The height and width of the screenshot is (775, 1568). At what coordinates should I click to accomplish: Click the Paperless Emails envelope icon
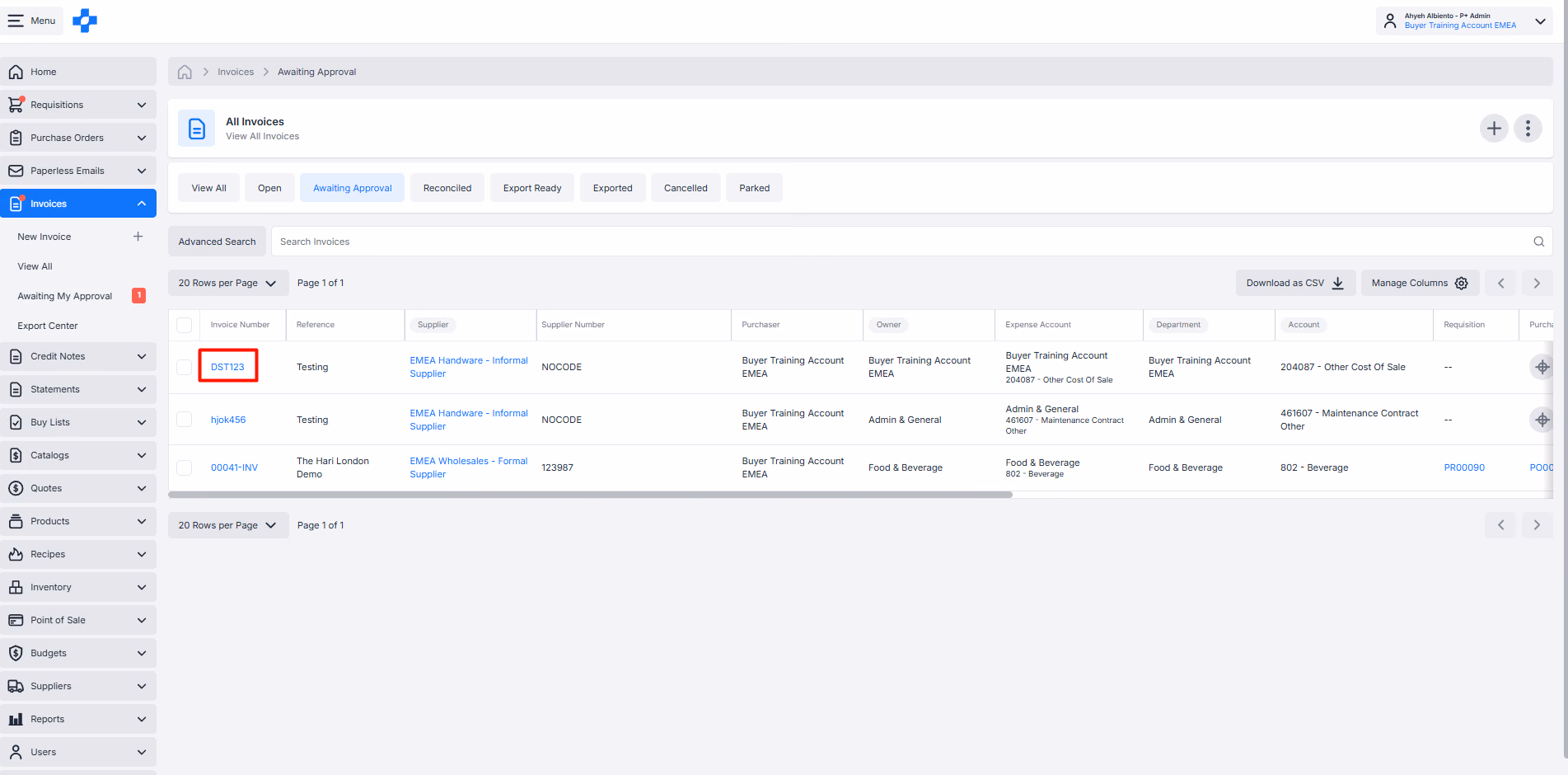16,171
